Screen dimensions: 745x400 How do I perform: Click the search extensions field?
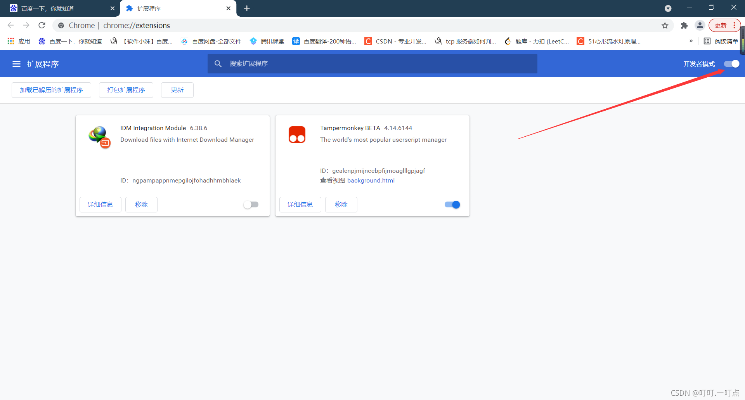coord(372,64)
